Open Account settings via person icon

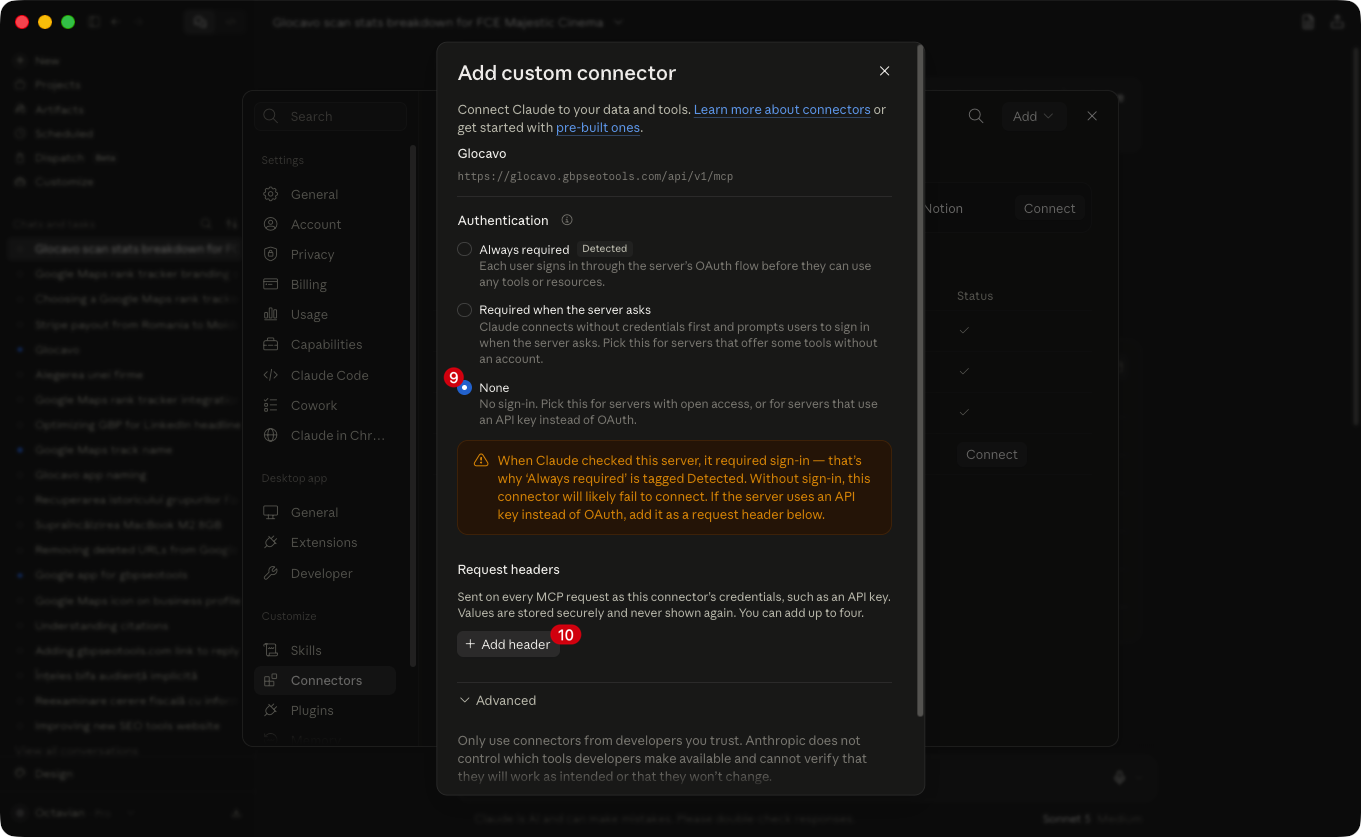click(x=270, y=224)
